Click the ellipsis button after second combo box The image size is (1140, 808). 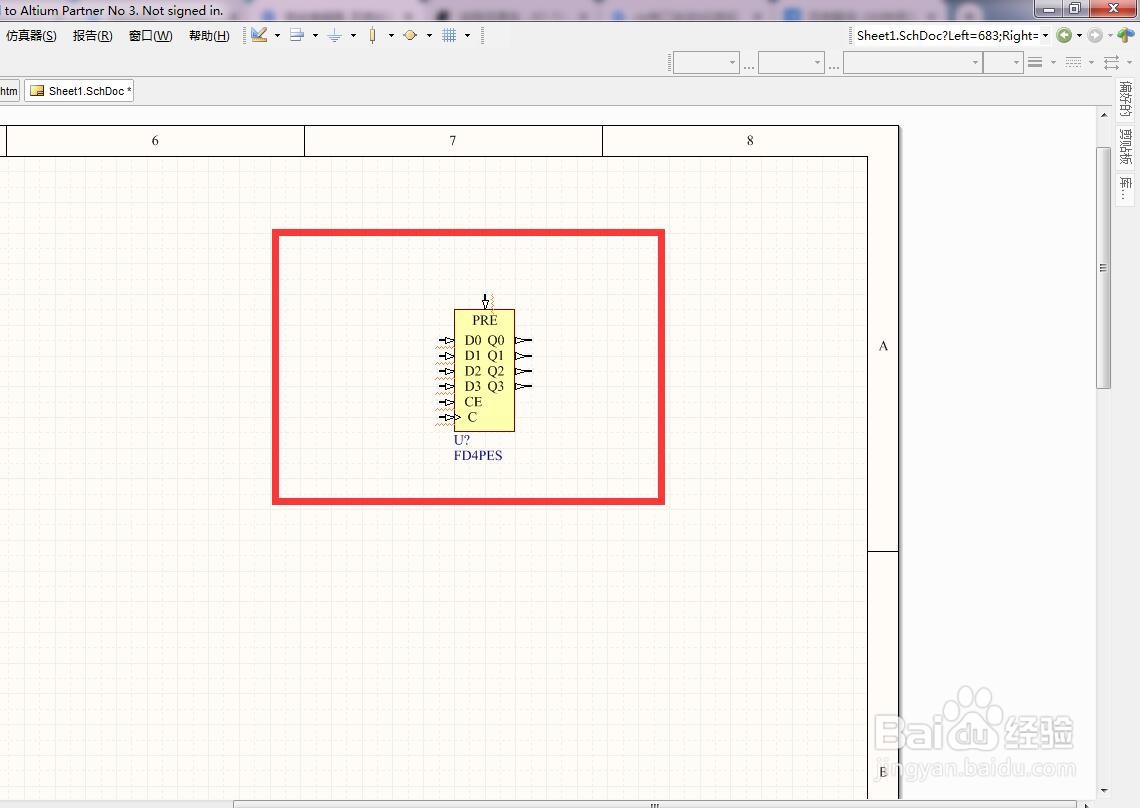tap(834, 65)
